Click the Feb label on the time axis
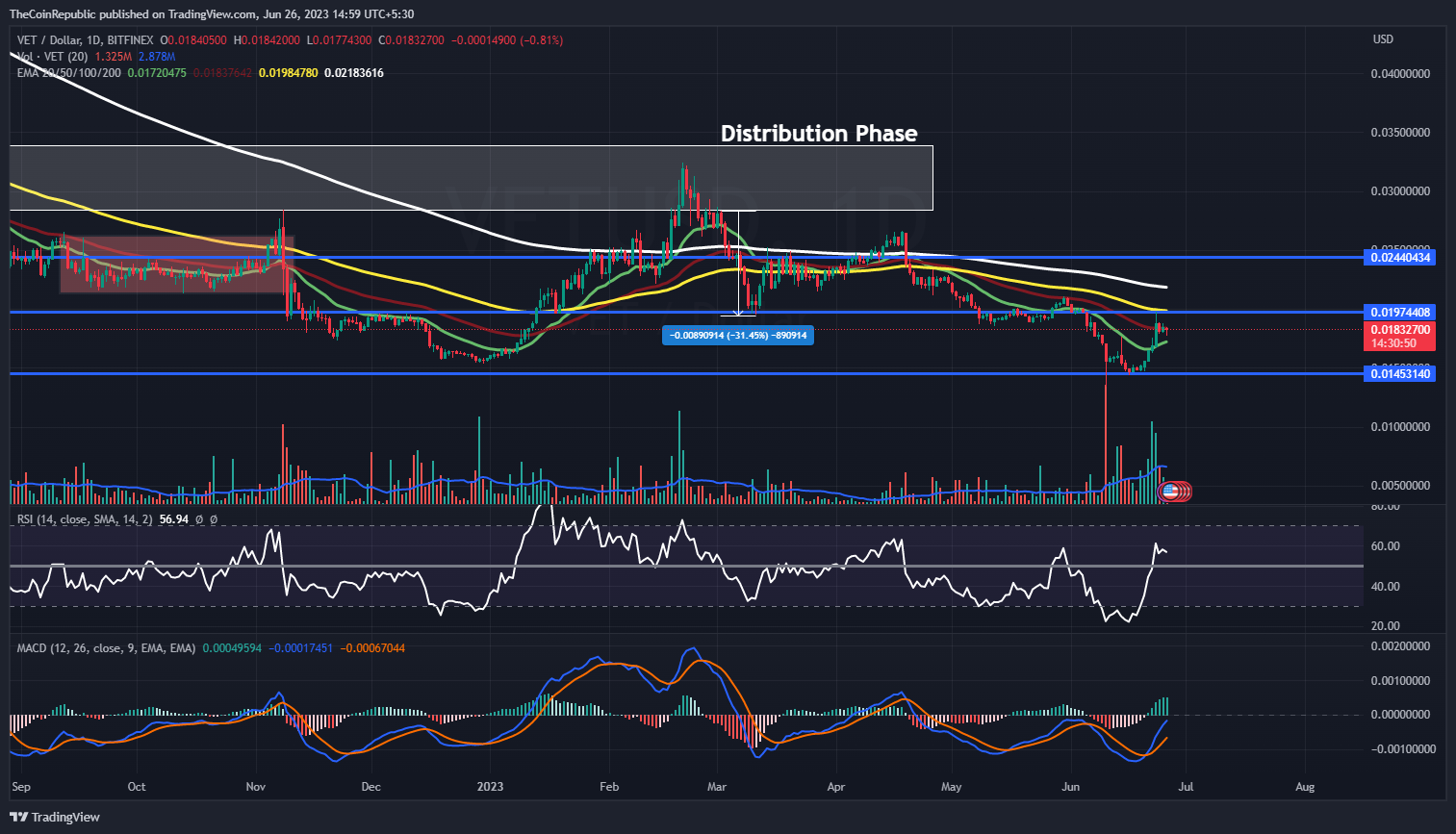The width and height of the screenshot is (1456, 834). (608, 787)
